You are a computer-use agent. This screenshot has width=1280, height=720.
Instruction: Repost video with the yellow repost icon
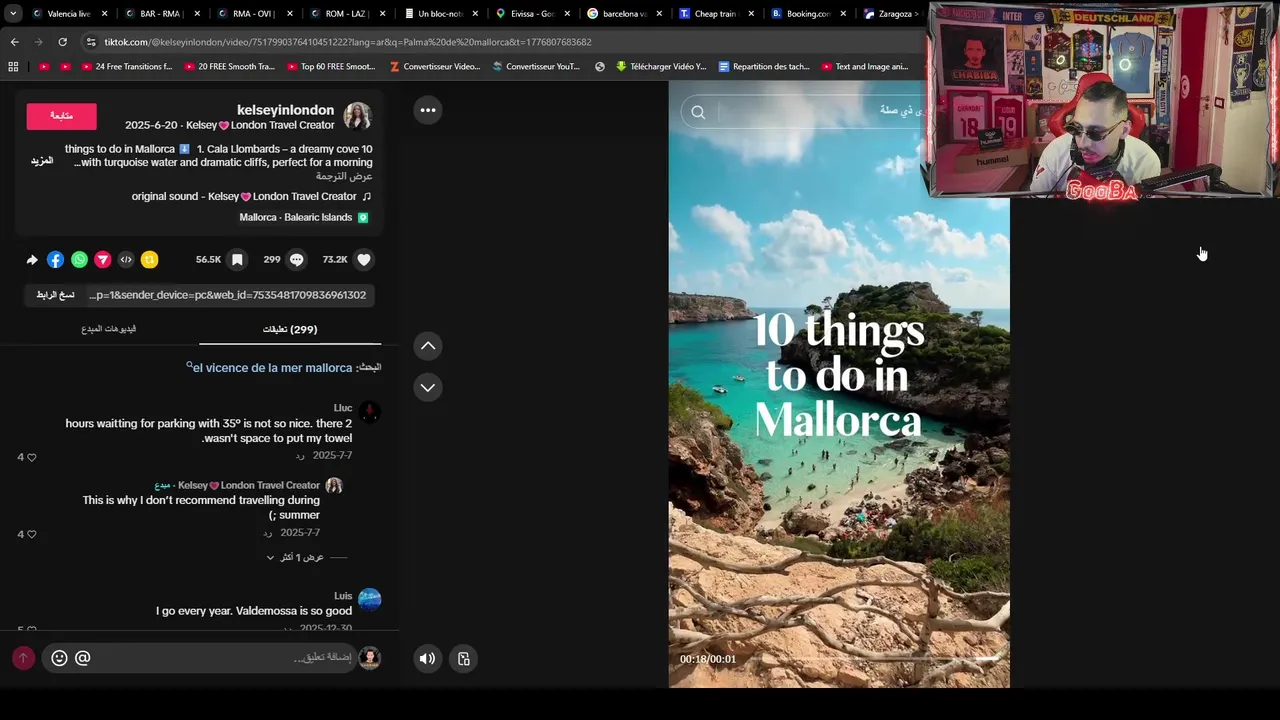tap(149, 260)
